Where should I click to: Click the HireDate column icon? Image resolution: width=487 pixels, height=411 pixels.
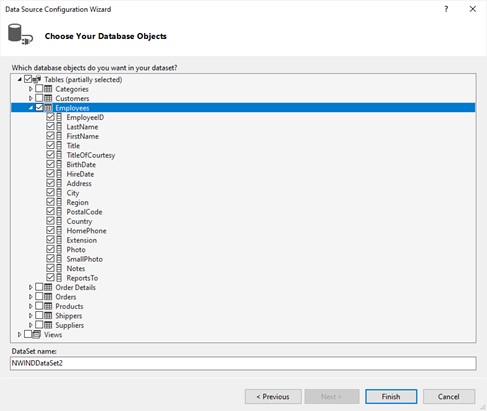[x=59, y=174]
